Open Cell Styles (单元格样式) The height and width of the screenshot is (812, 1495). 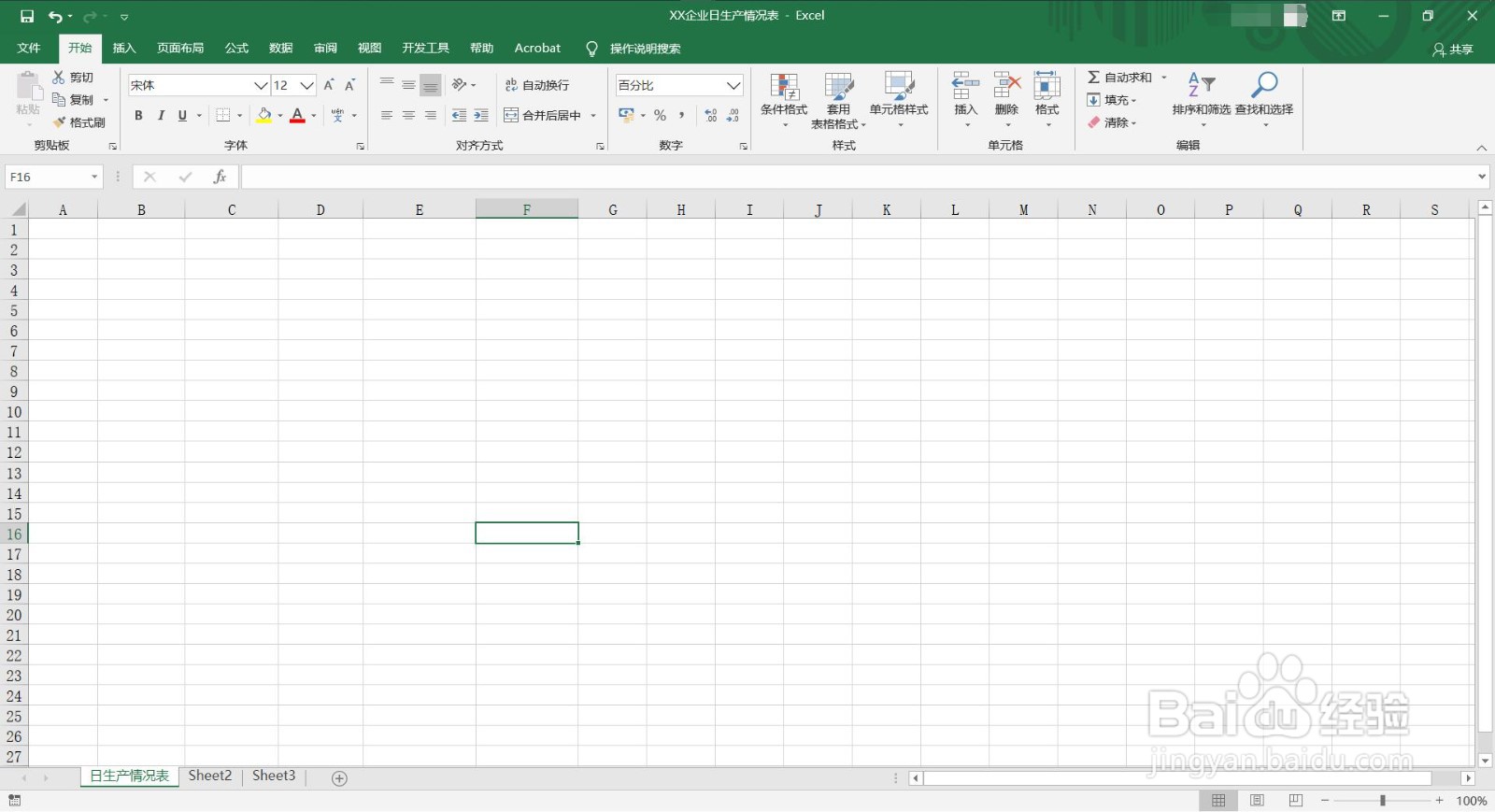[899, 100]
